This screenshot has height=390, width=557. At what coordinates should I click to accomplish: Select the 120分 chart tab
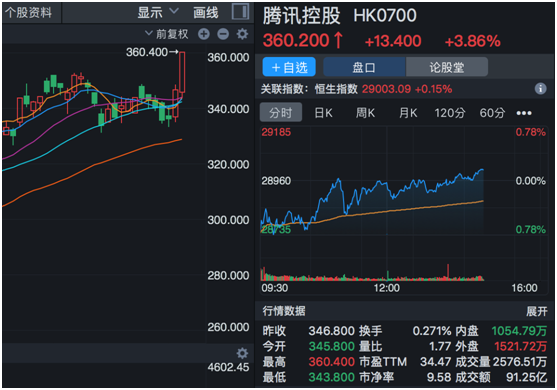450,113
